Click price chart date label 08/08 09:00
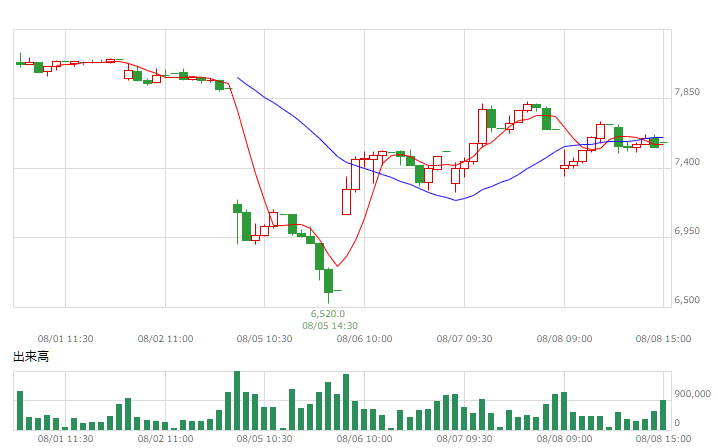The height and width of the screenshot is (448, 718). click(564, 339)
